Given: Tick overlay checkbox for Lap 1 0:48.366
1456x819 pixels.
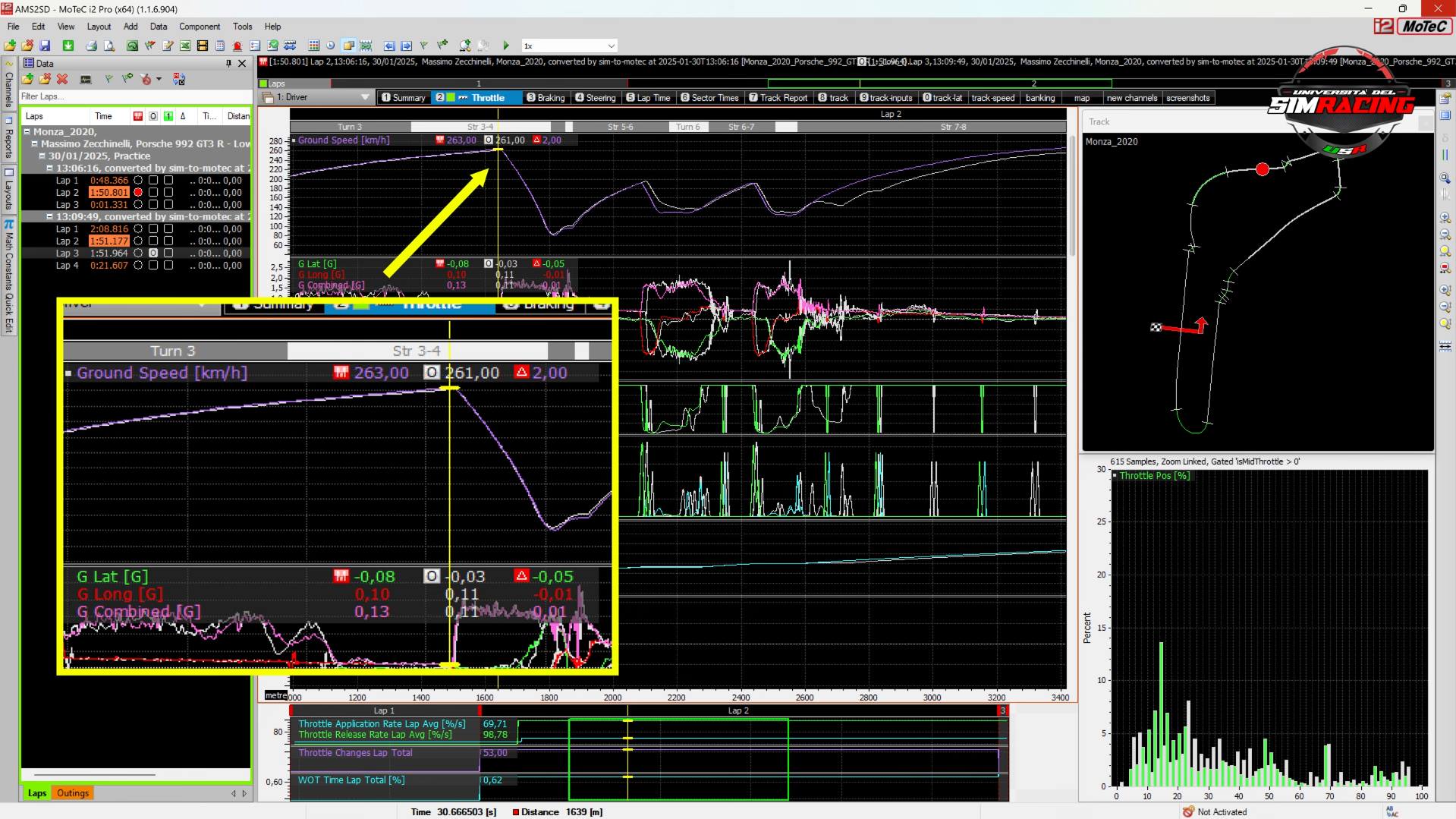Looking at the screenshot, I should point(153,181).
